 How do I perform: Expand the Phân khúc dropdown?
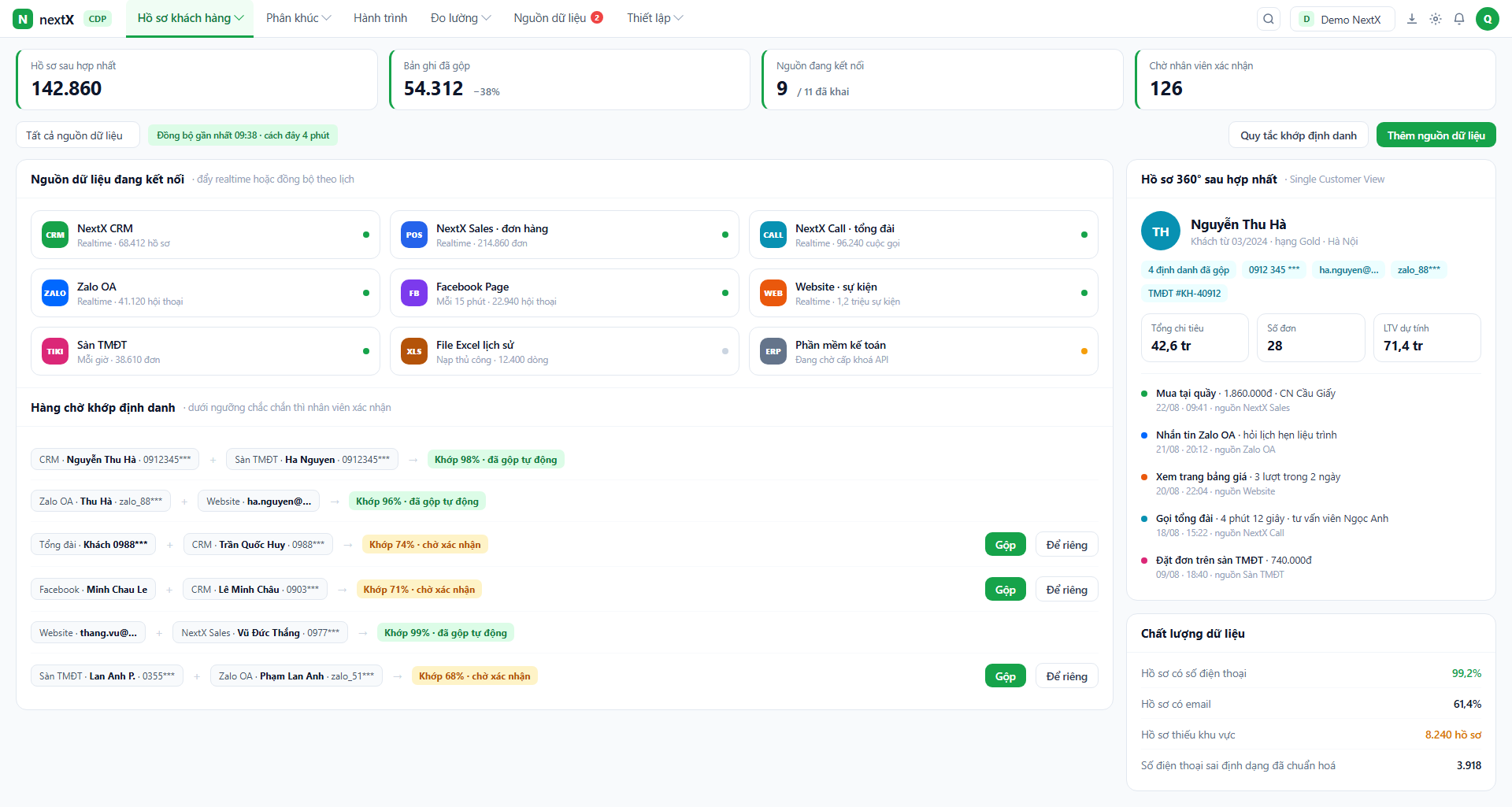click(x=298, y=18)
